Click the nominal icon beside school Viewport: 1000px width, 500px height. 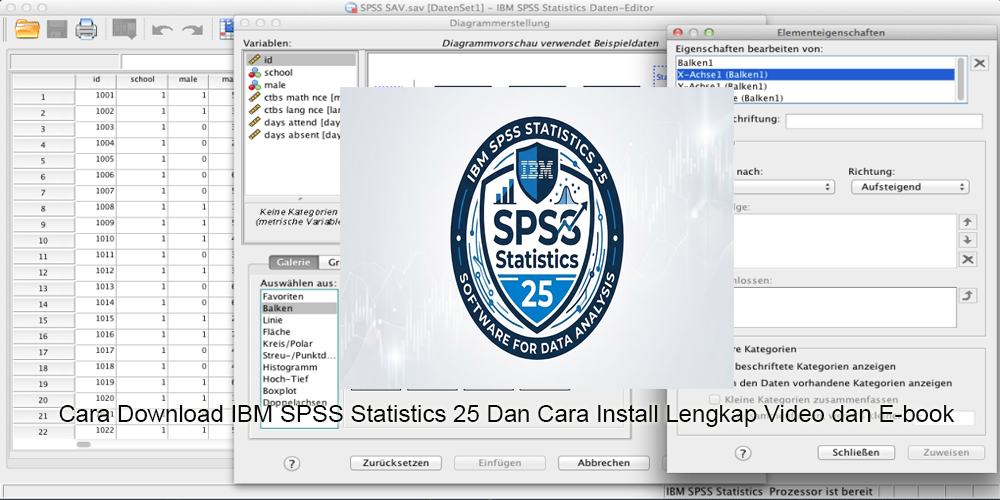click(254, 73)
